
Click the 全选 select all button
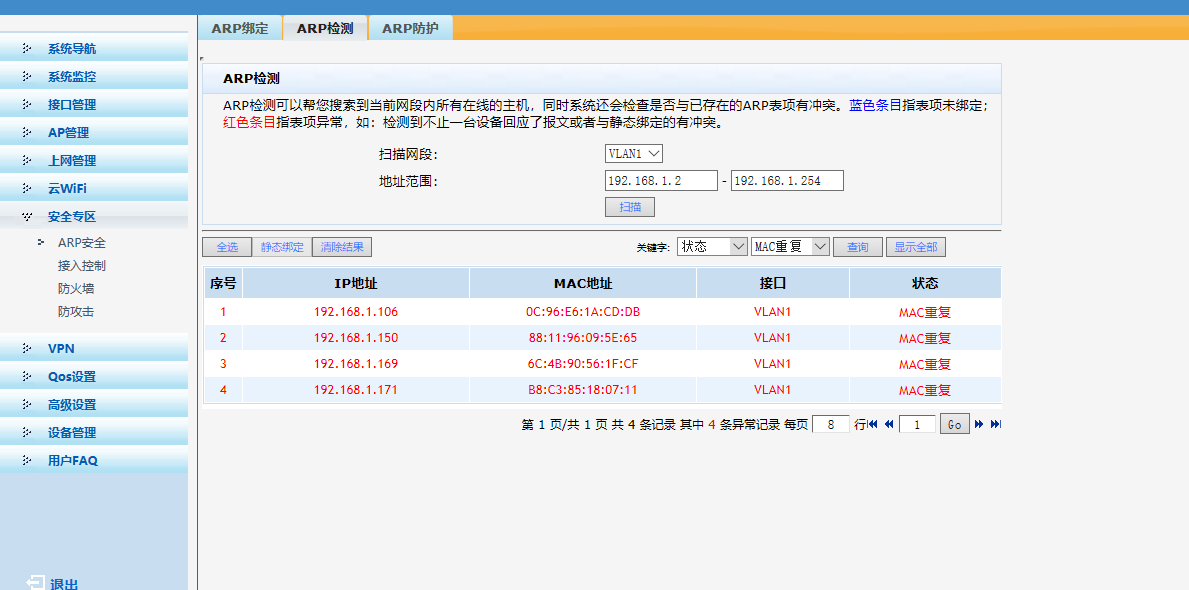227,247
